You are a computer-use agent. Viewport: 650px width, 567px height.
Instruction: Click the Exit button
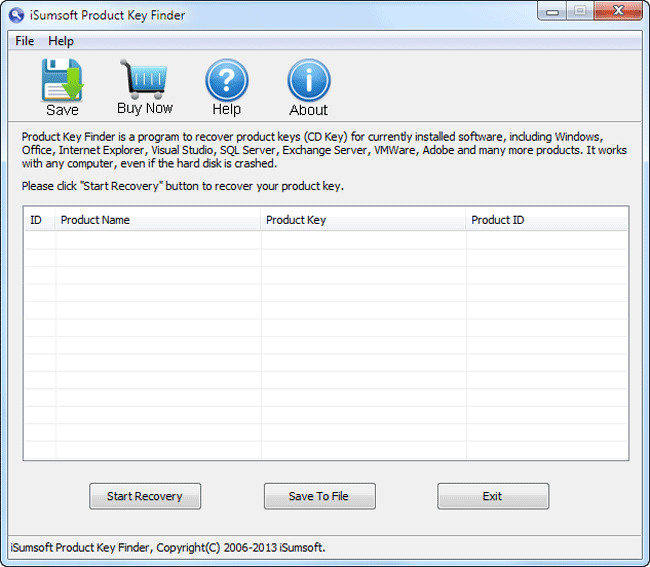tap(493, 496)
